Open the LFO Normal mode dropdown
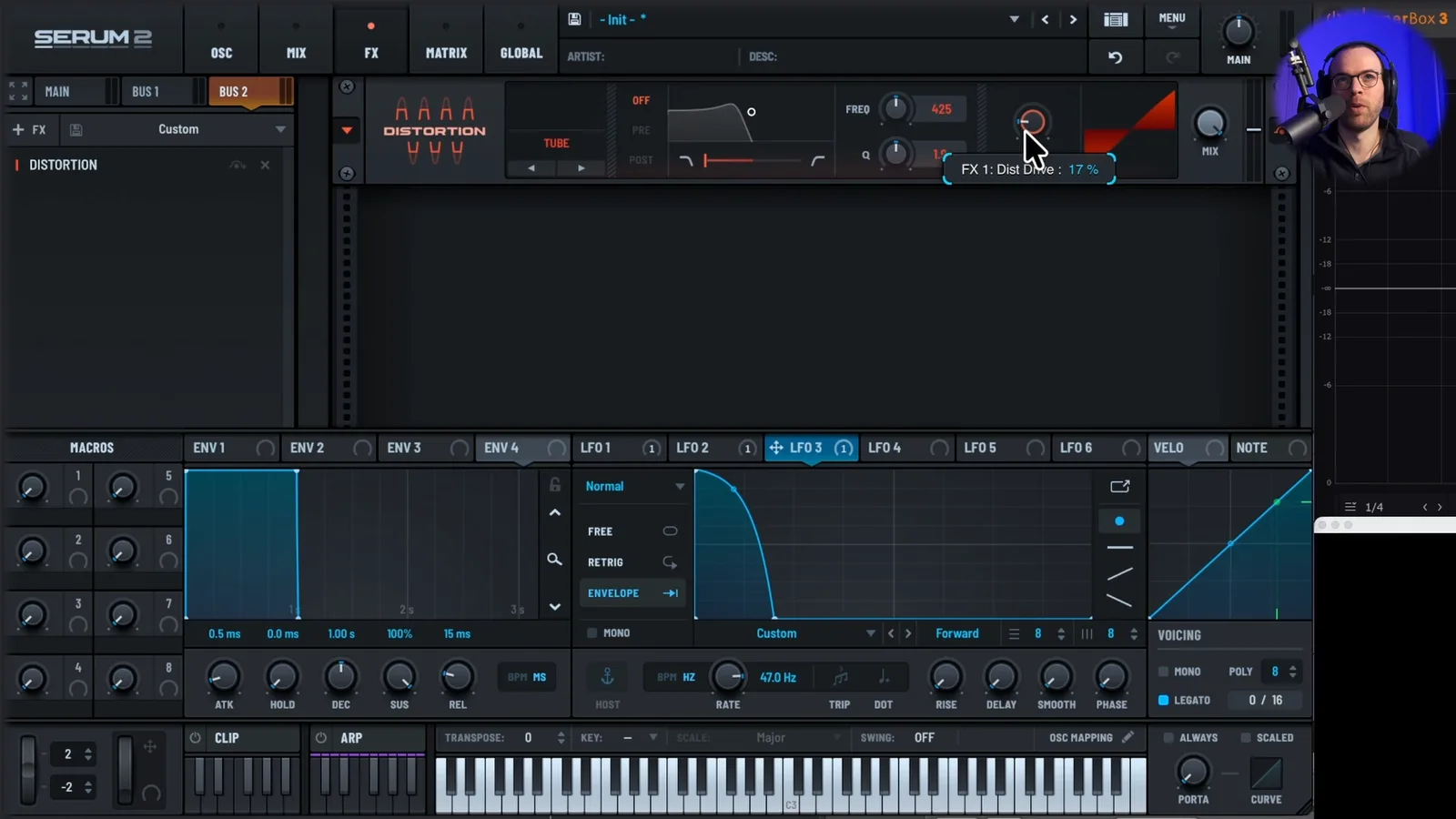The height and width of the screenshot is (819, 1456). (634, 486)
